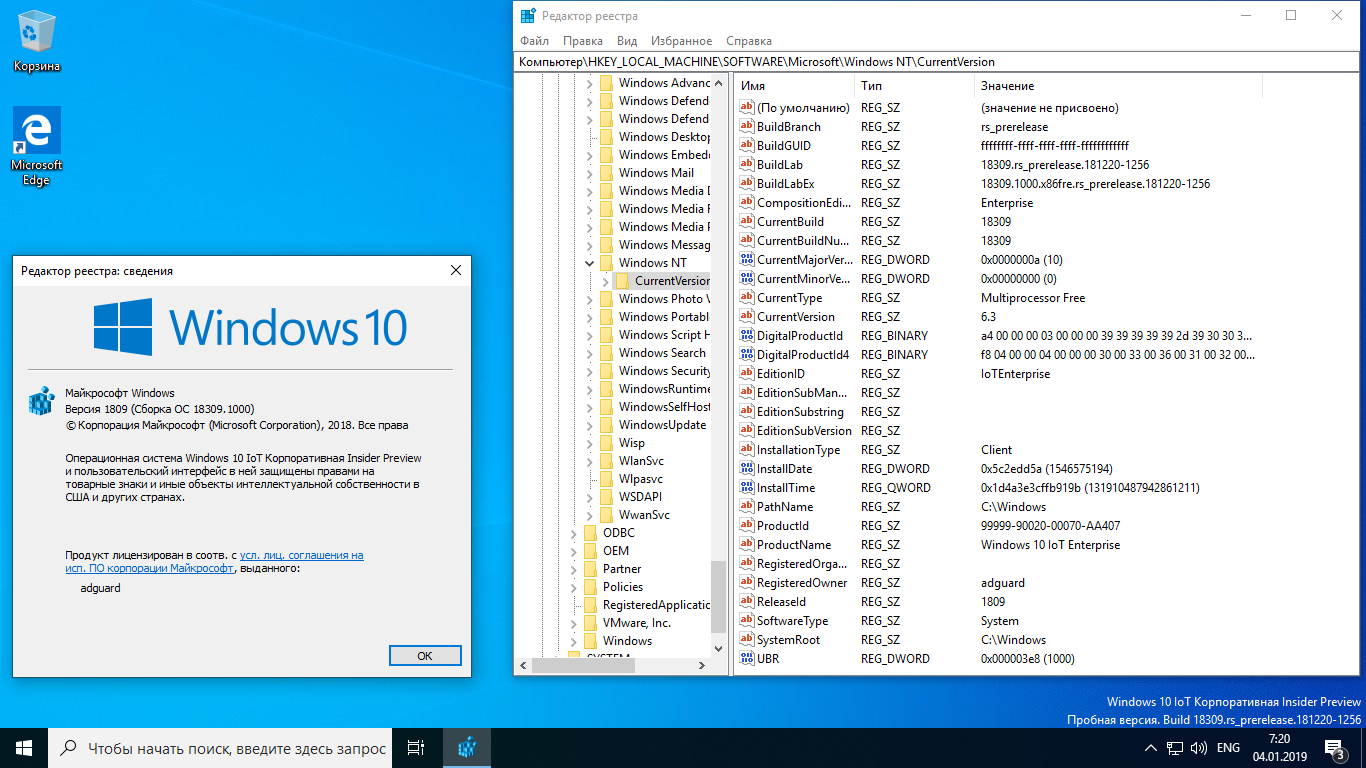Screen dimensions: 1366x768
Task: Expand the CurrentVersion tree node
Action: pyautogui.click(x=605, y=281)
